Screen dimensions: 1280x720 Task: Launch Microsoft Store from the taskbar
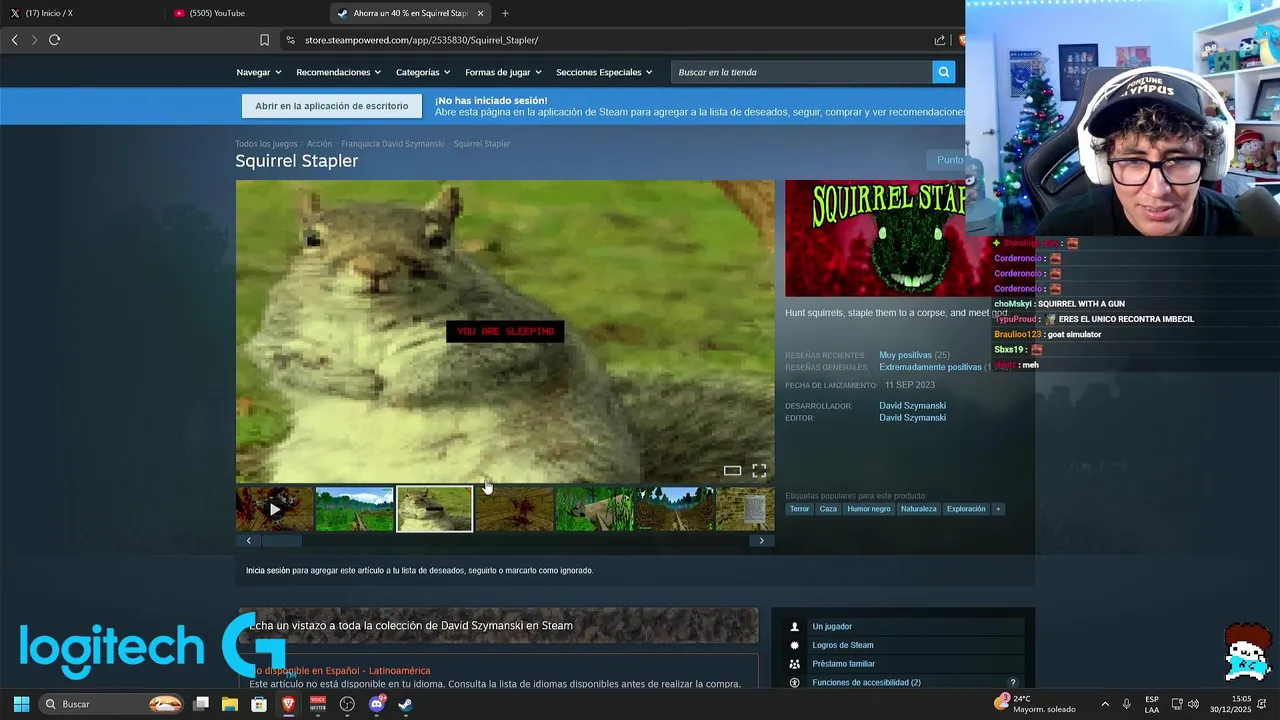[x=259, y=704]
